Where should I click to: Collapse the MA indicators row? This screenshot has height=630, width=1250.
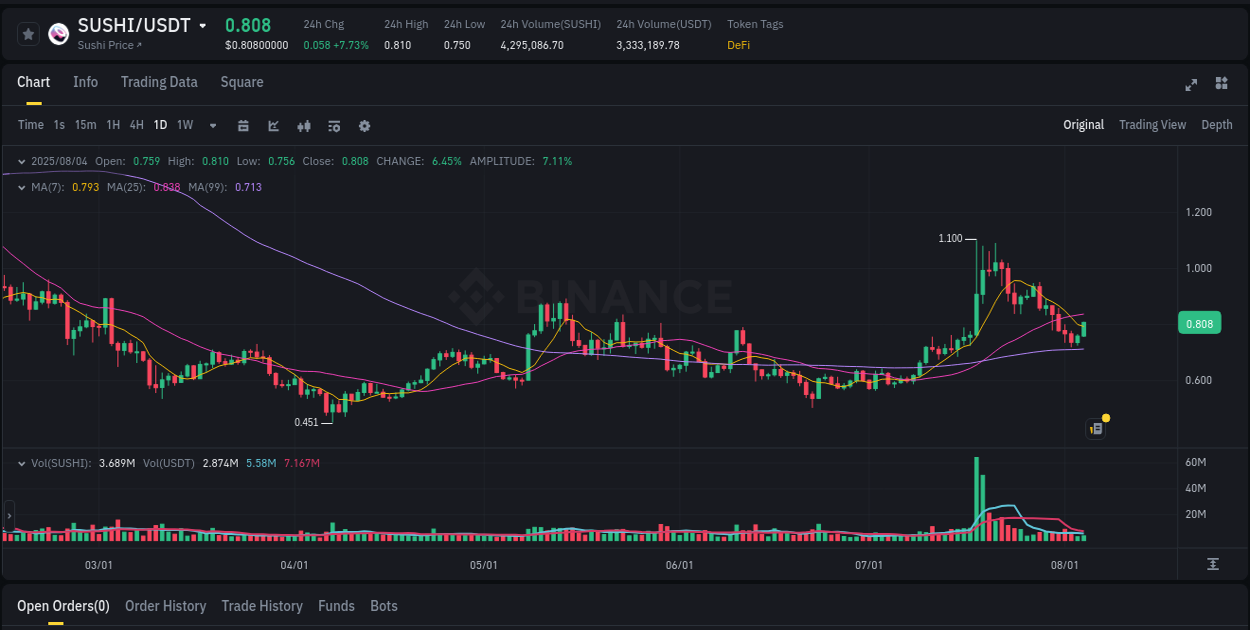pyautogui.click(x=22, y=187)
